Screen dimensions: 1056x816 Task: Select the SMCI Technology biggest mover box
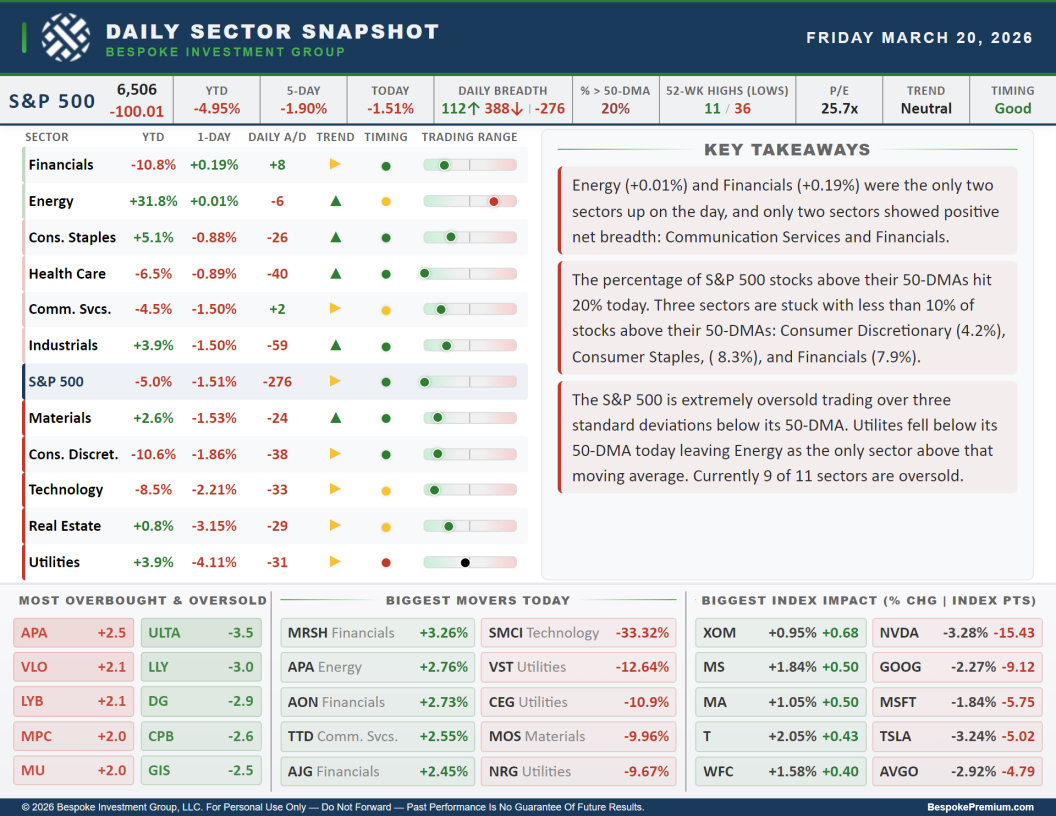click(579, 633)
